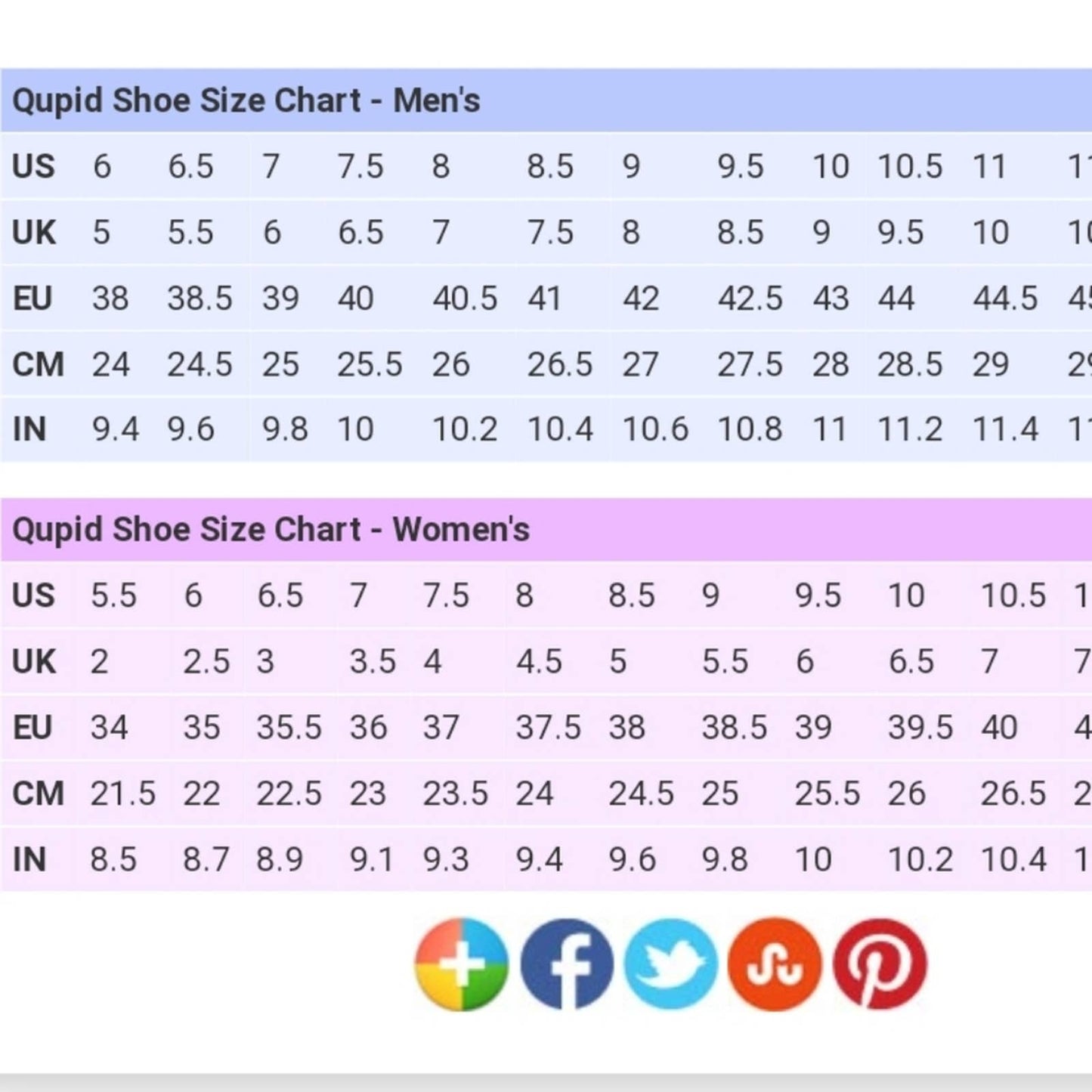Select the 42.5 cell in Men's EU row
Viewport: 1092px width, 1092px height.
point(750,299)
